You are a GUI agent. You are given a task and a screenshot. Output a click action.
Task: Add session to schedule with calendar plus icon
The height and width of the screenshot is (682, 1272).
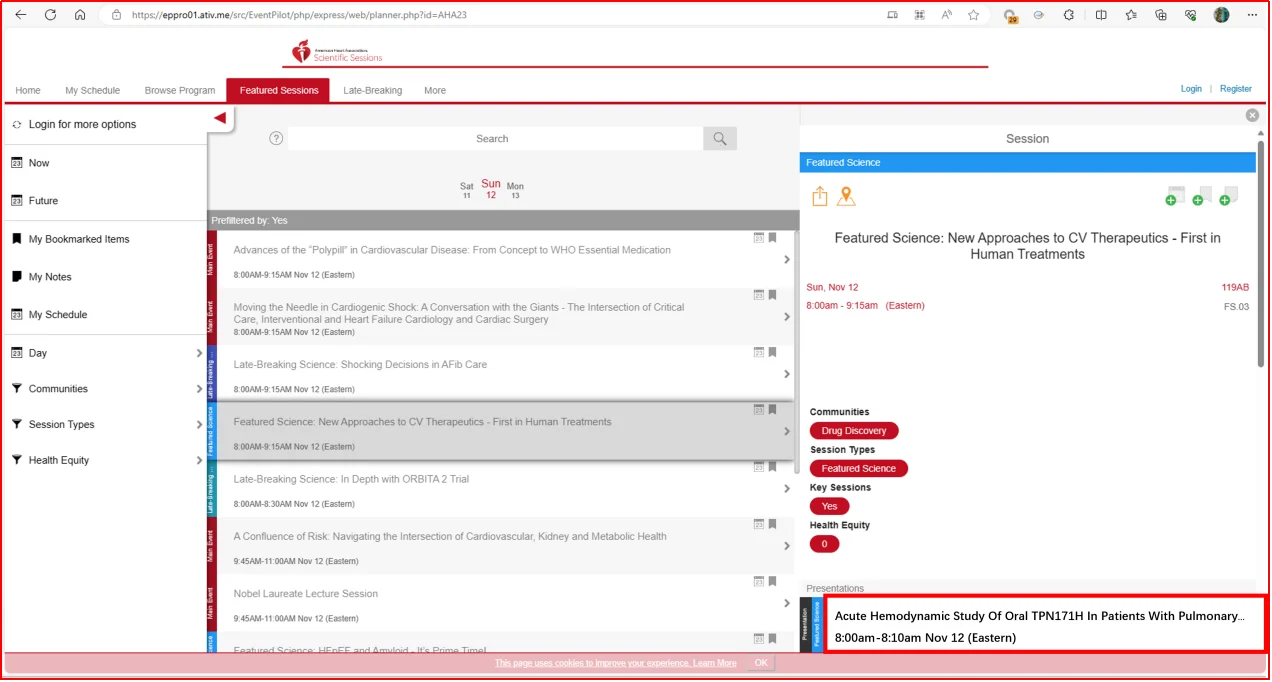[1174, 196]
